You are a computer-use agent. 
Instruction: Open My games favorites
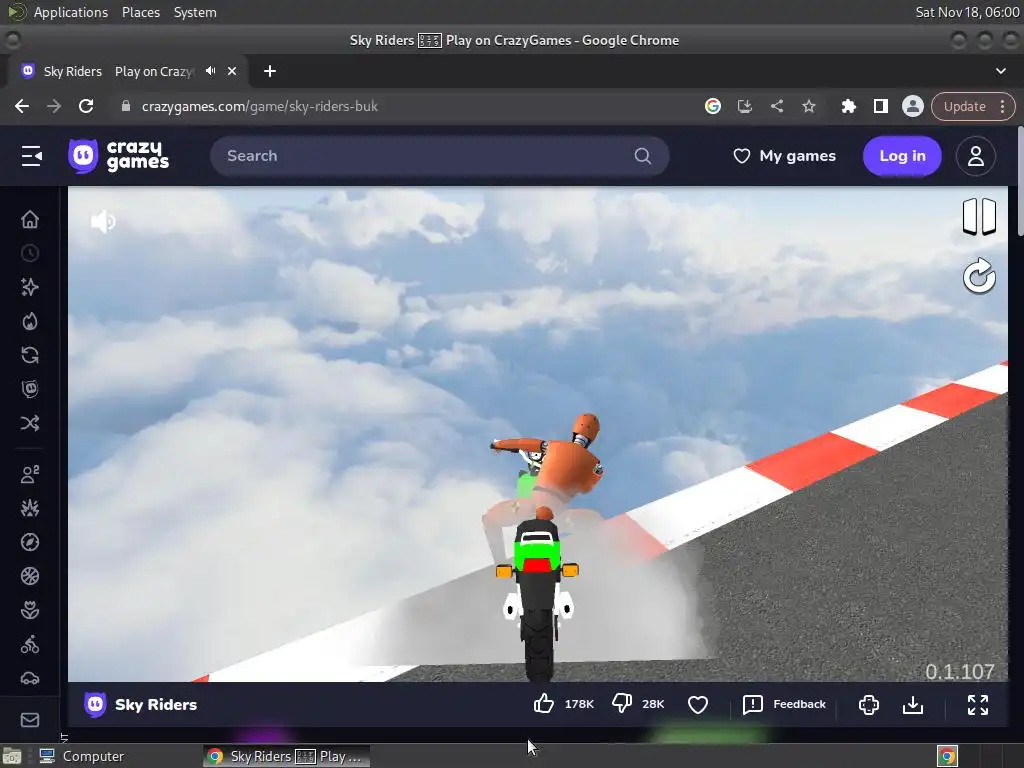[784, 156]
